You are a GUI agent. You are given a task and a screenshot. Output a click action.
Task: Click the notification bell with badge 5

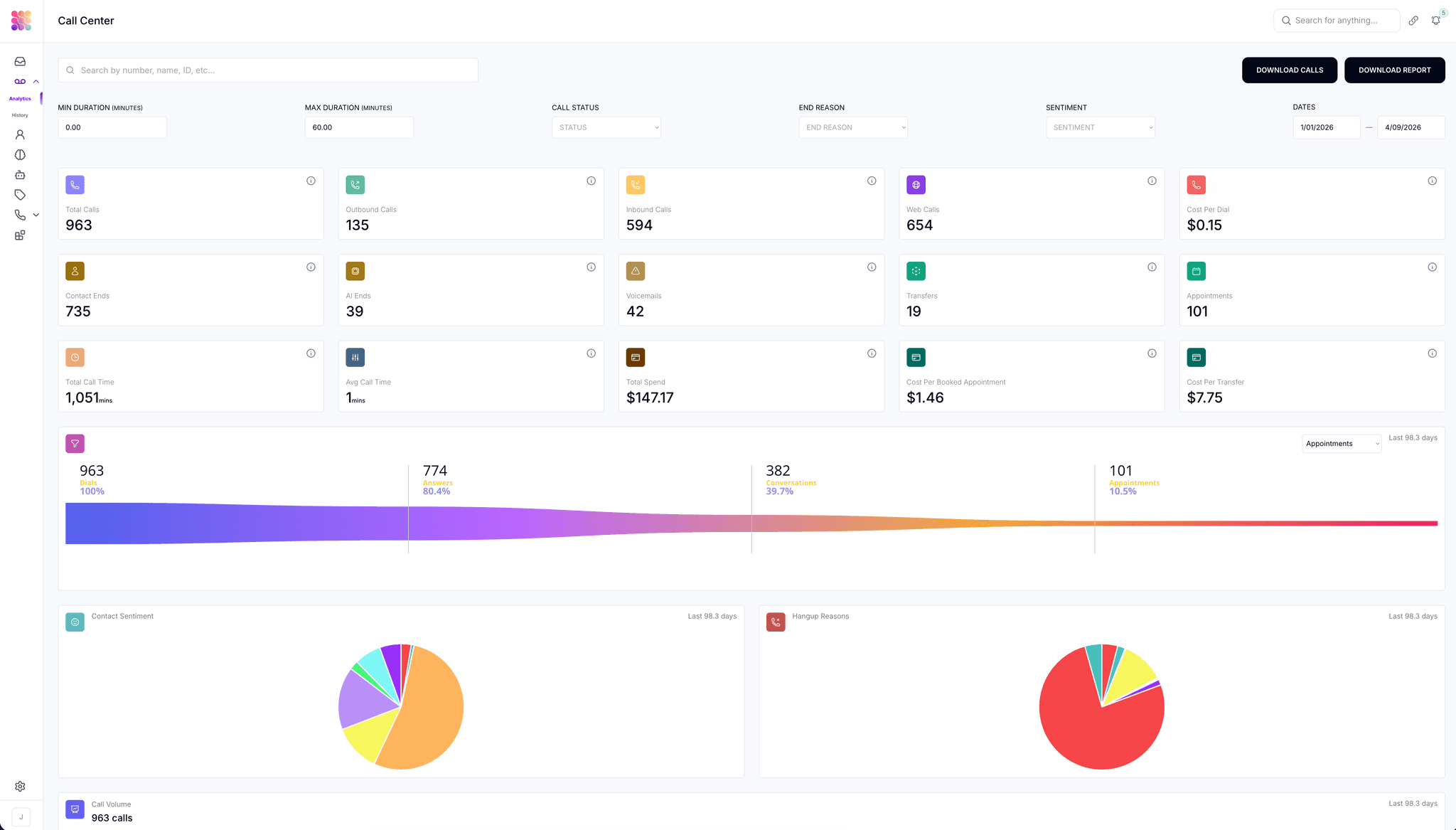click(x=1436, y=20)
